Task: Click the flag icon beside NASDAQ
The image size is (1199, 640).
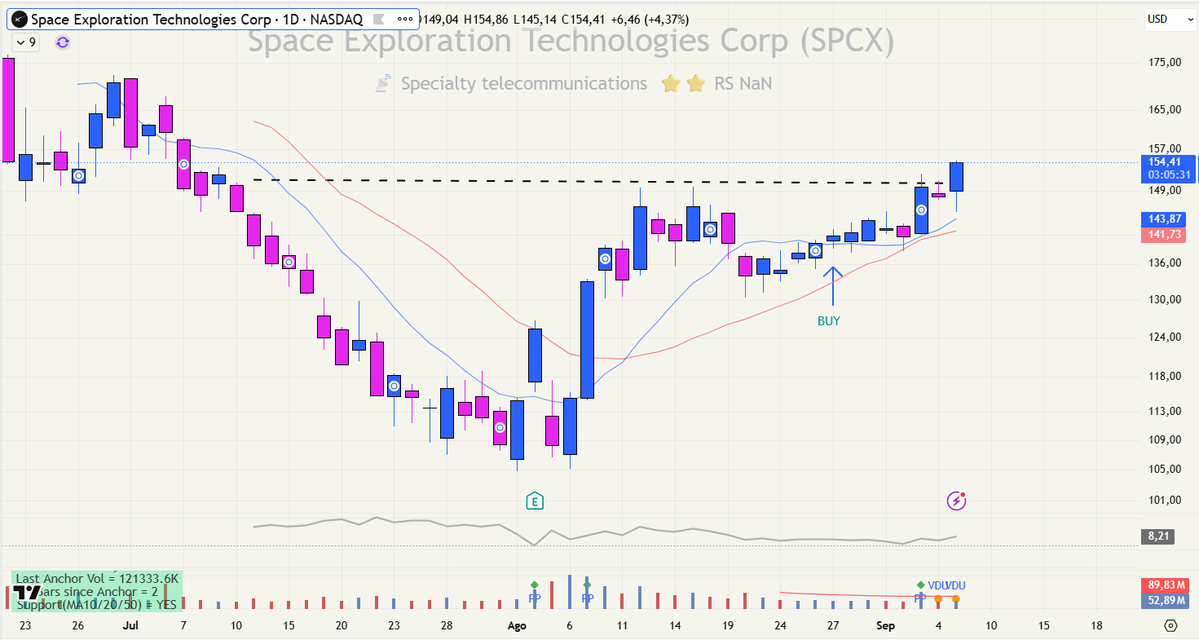Action: pyautogui.click(x=378, y=19)
